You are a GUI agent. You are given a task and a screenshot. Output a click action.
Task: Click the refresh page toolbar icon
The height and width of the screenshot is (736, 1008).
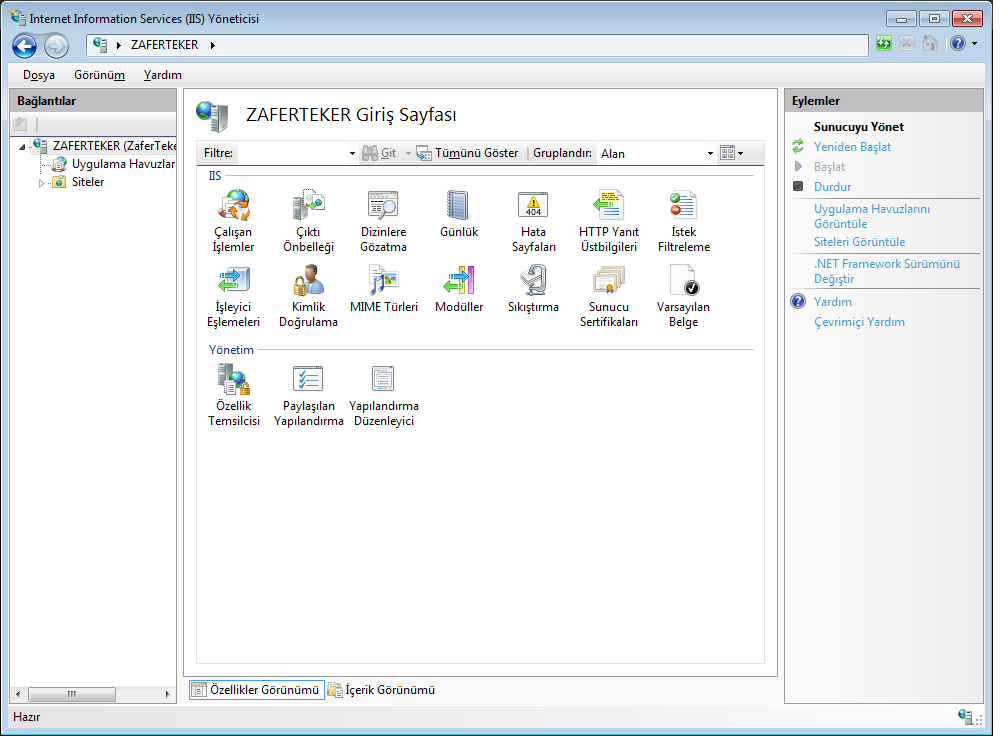[x=884, y=44]
